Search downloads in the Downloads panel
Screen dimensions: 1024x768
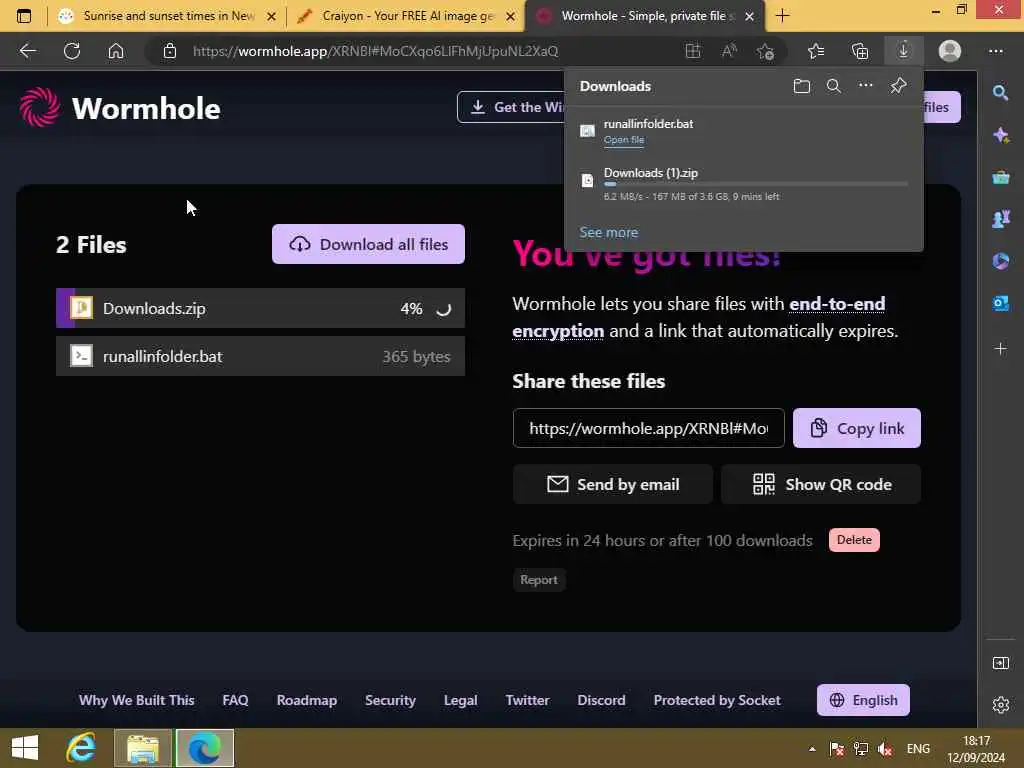(834, 86)
